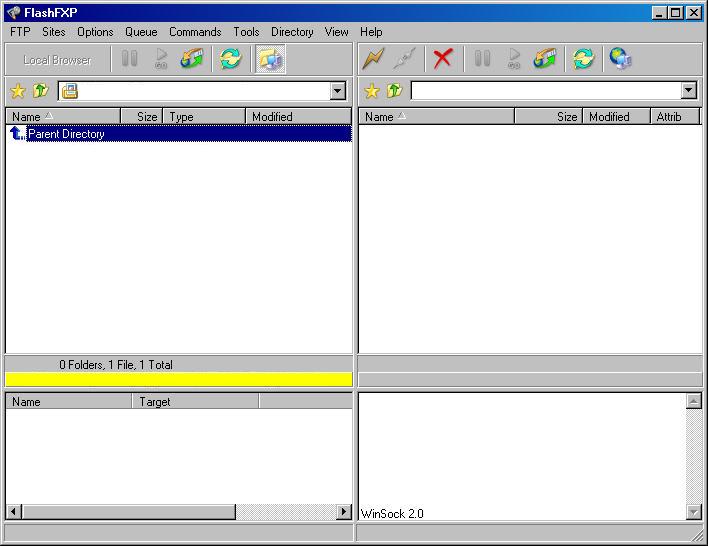
Task: Open the FTP menu
Action: [x=20, y=32]
